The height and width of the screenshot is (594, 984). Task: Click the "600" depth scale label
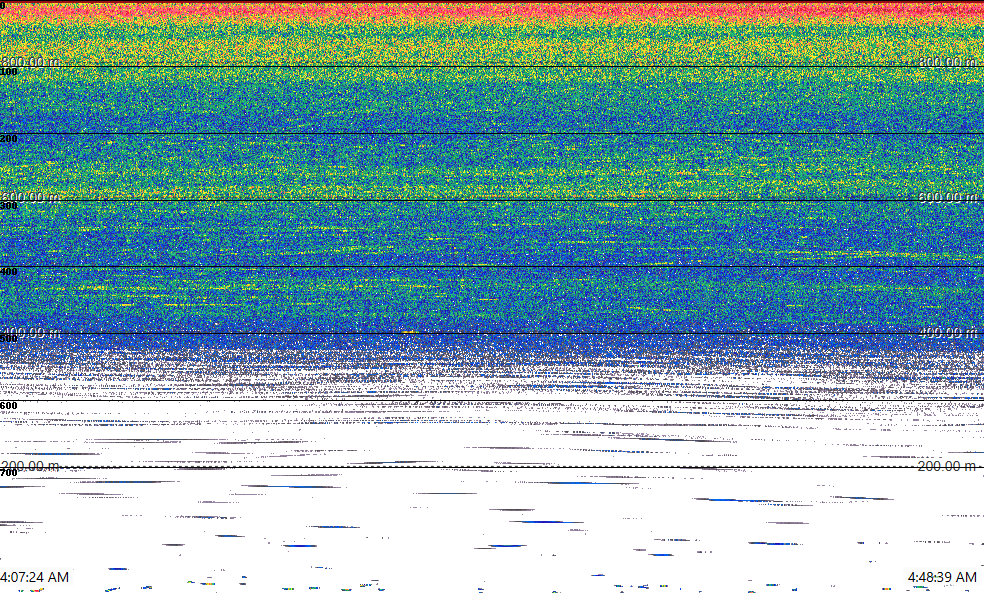pyautogui.click(x=9, y=406)
